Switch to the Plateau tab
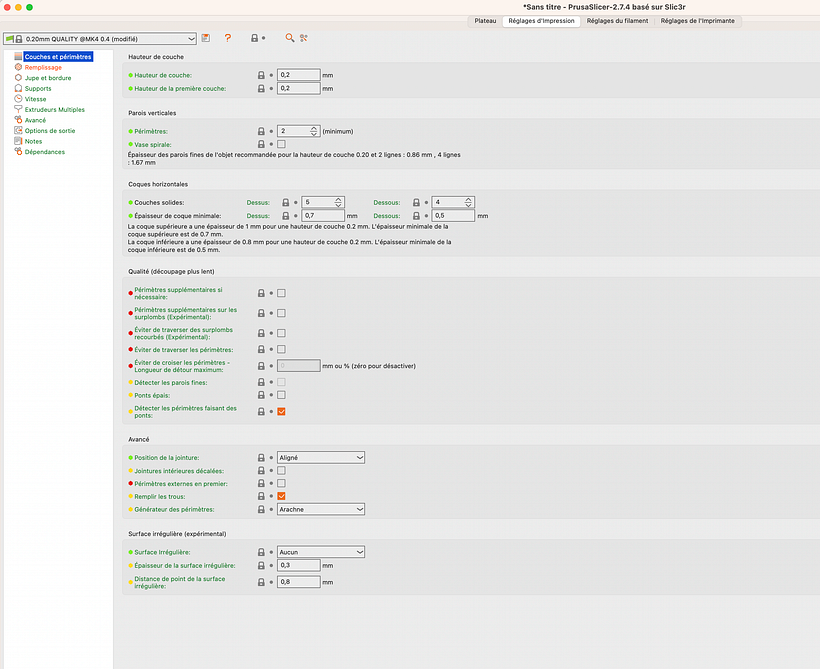This screenshot has width=820, height=669. coord(485,20)
